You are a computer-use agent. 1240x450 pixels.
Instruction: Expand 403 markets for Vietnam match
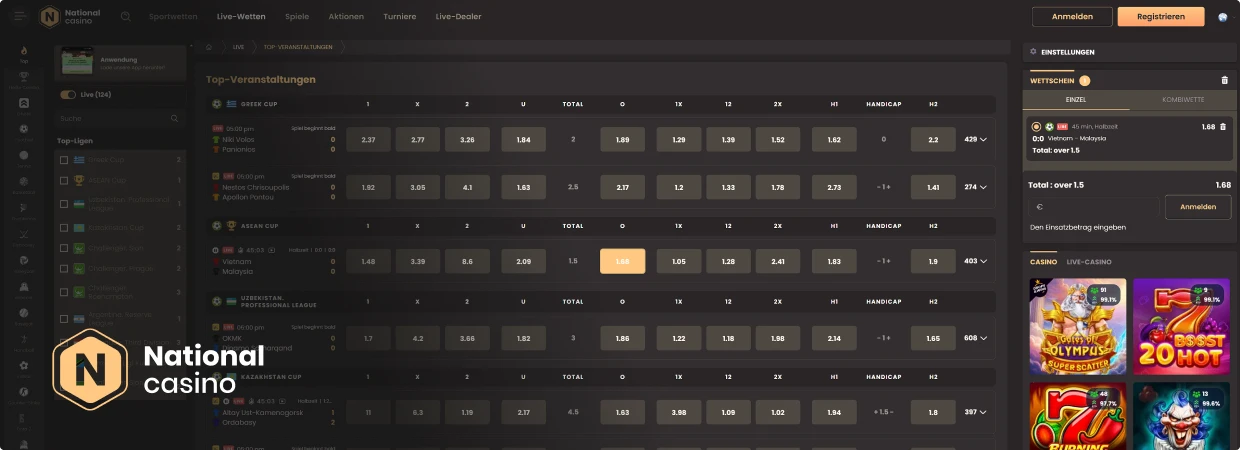(975, 261)
